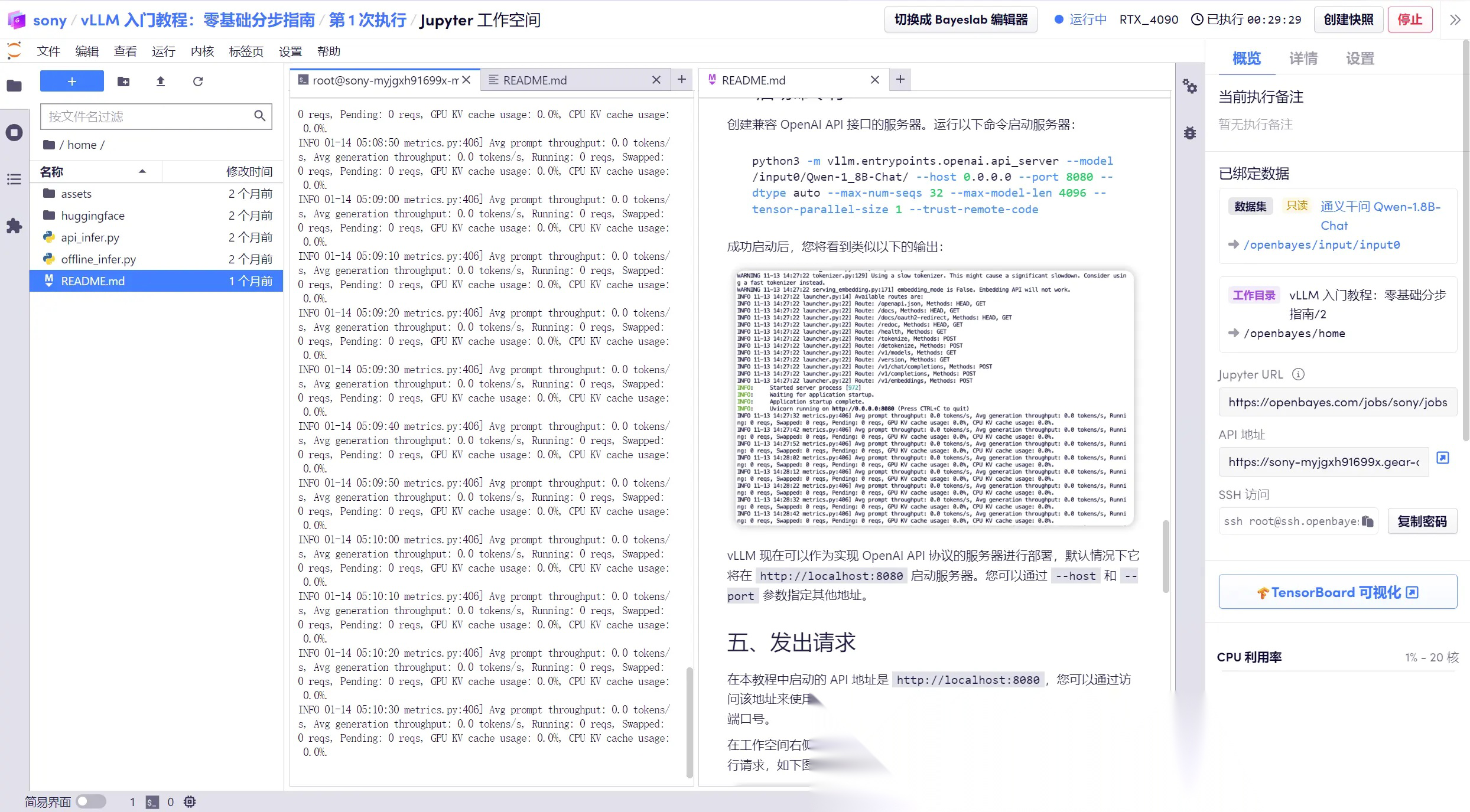
Task: Click the new folder icon
Action: point(123,81)
